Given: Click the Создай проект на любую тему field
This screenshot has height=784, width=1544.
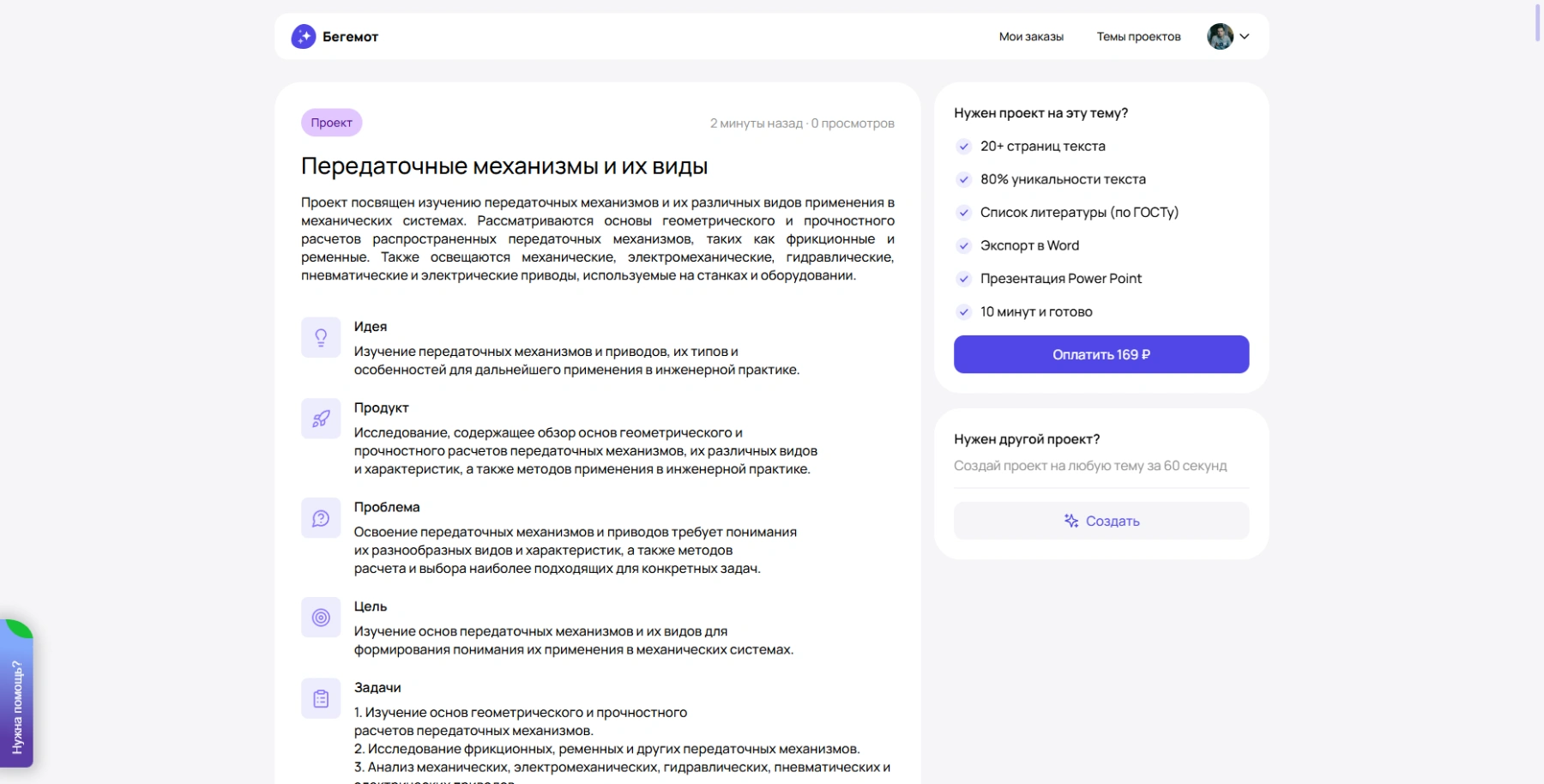Looking at the screenshot, I should coord(1090,466).
